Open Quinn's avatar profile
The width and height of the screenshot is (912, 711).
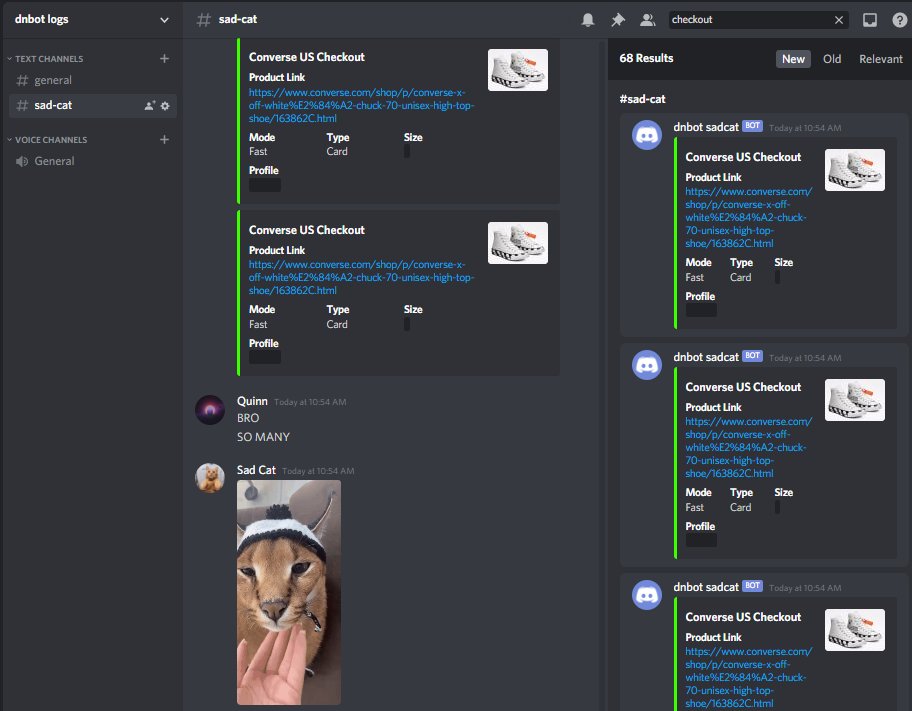pos(210,410)
